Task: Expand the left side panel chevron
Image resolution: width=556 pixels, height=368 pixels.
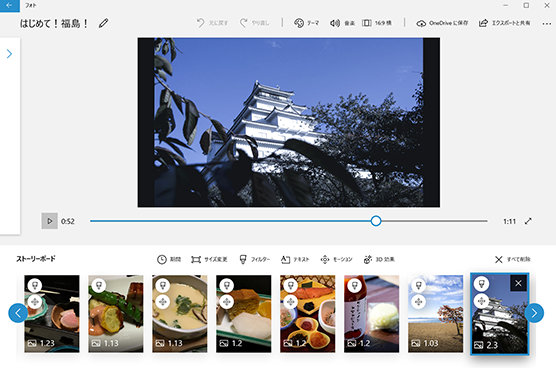Action: tap(10, 54)
